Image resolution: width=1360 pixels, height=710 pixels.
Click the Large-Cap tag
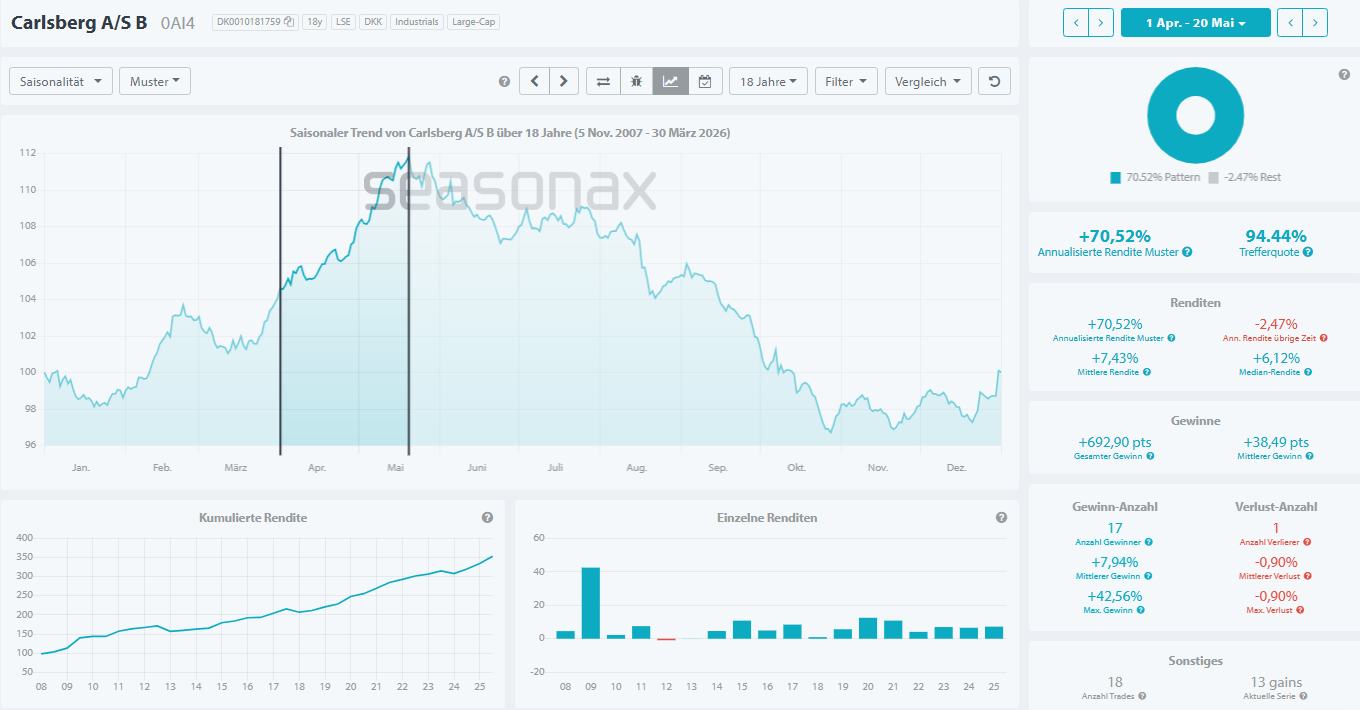[x=472, y=22]
